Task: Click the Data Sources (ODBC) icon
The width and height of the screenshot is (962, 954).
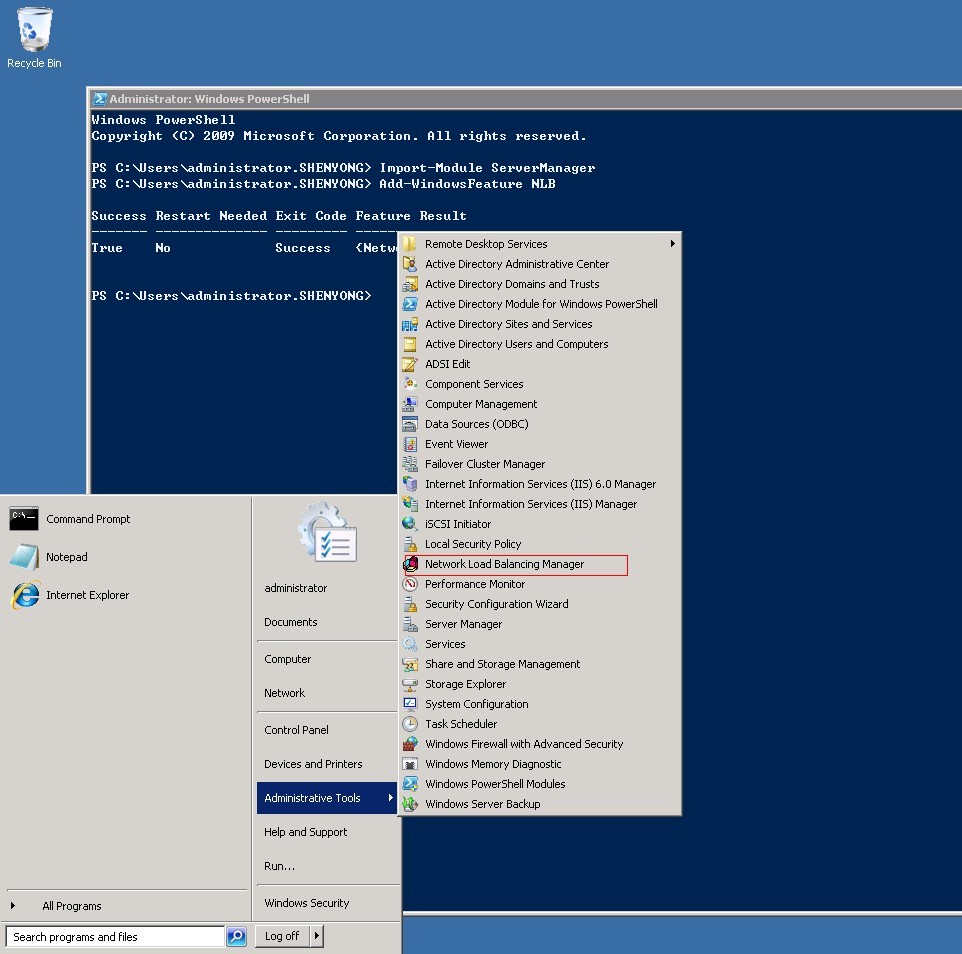Action: 410,424
